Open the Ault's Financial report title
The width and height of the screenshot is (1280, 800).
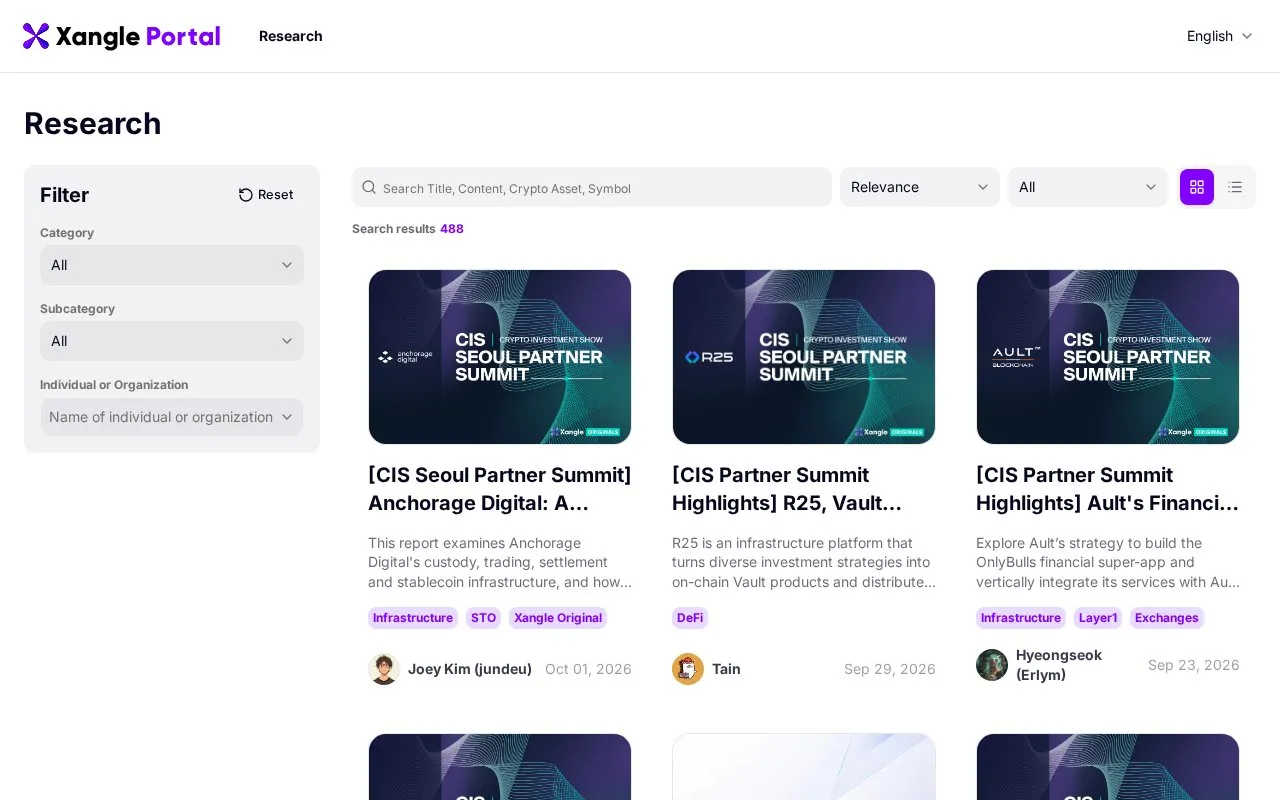1108,489
